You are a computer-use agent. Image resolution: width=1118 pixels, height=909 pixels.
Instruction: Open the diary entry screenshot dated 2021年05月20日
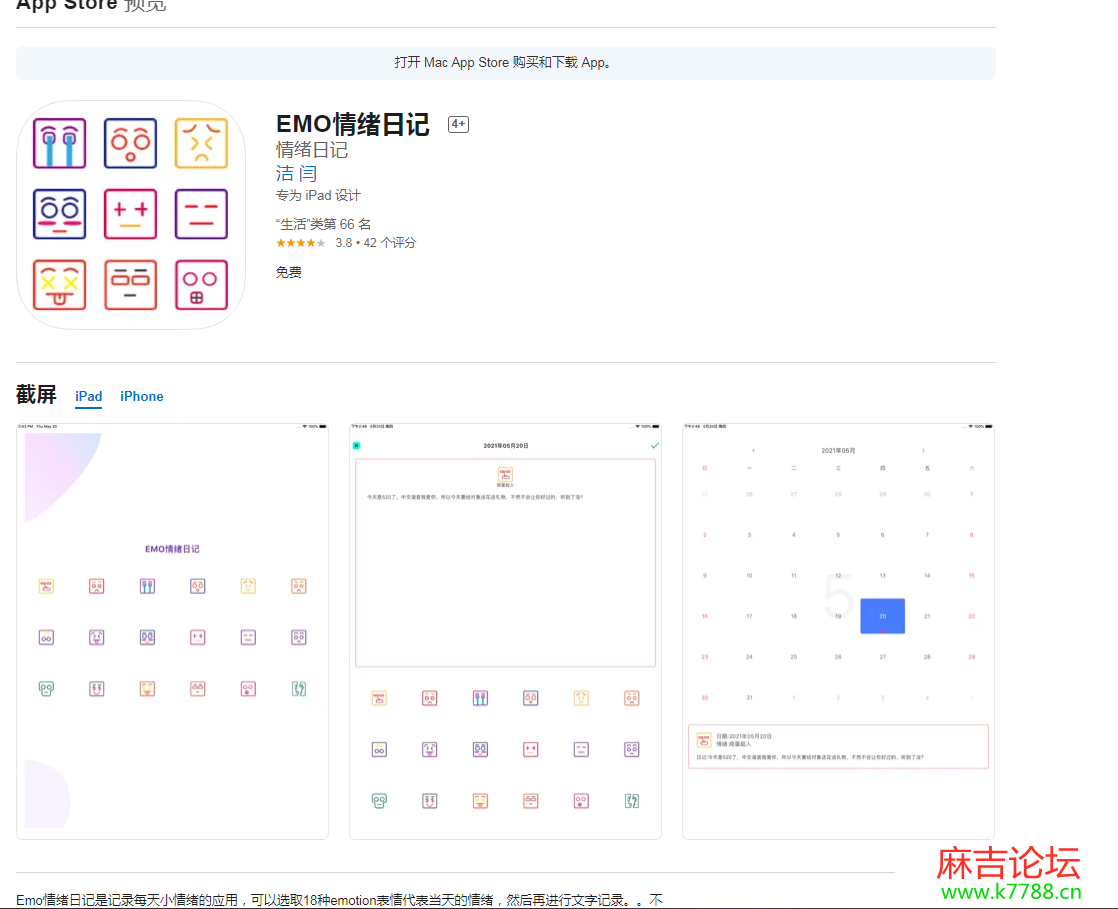point(506,631)
